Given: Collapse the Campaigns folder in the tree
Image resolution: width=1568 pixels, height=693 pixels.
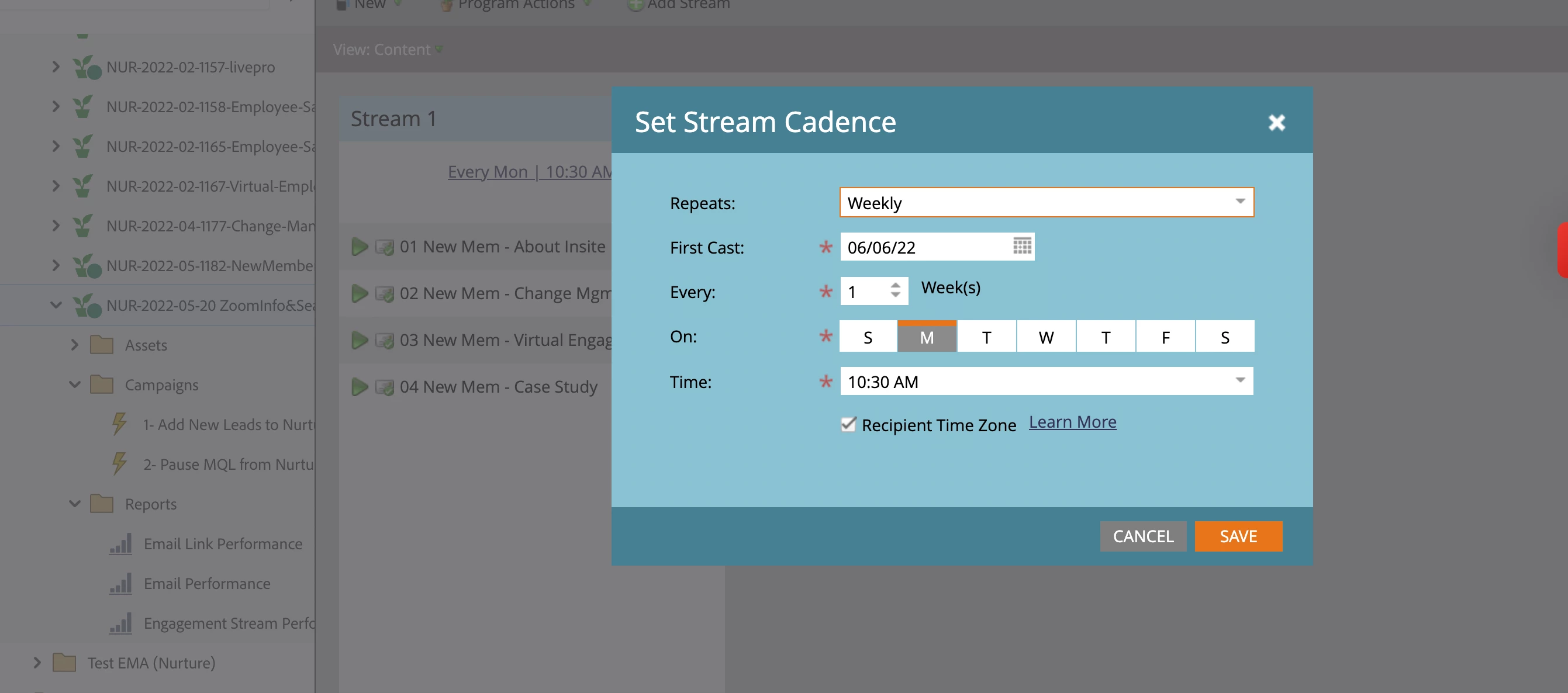Looking at the screenshot, I should [x=74, y=384].
